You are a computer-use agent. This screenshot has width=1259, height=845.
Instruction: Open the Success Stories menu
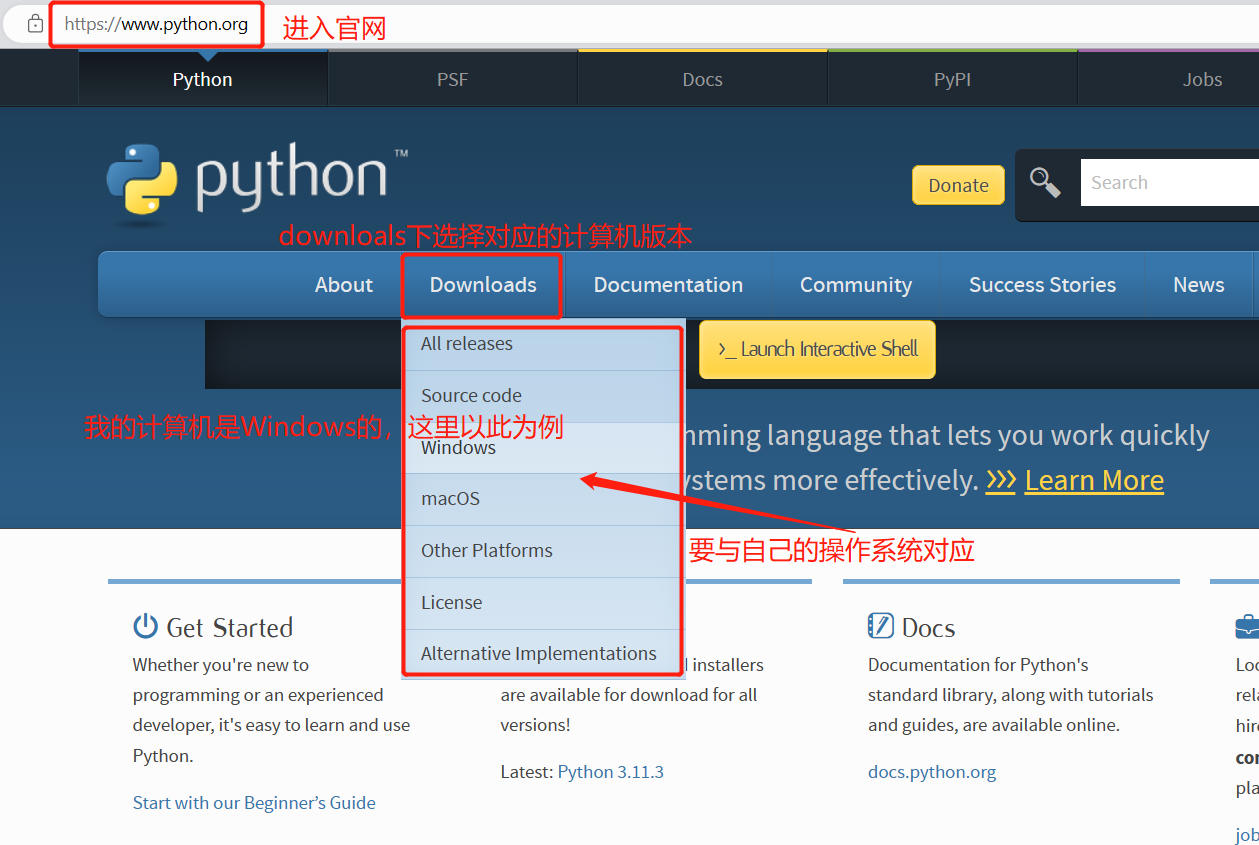tap(1042, 285)
